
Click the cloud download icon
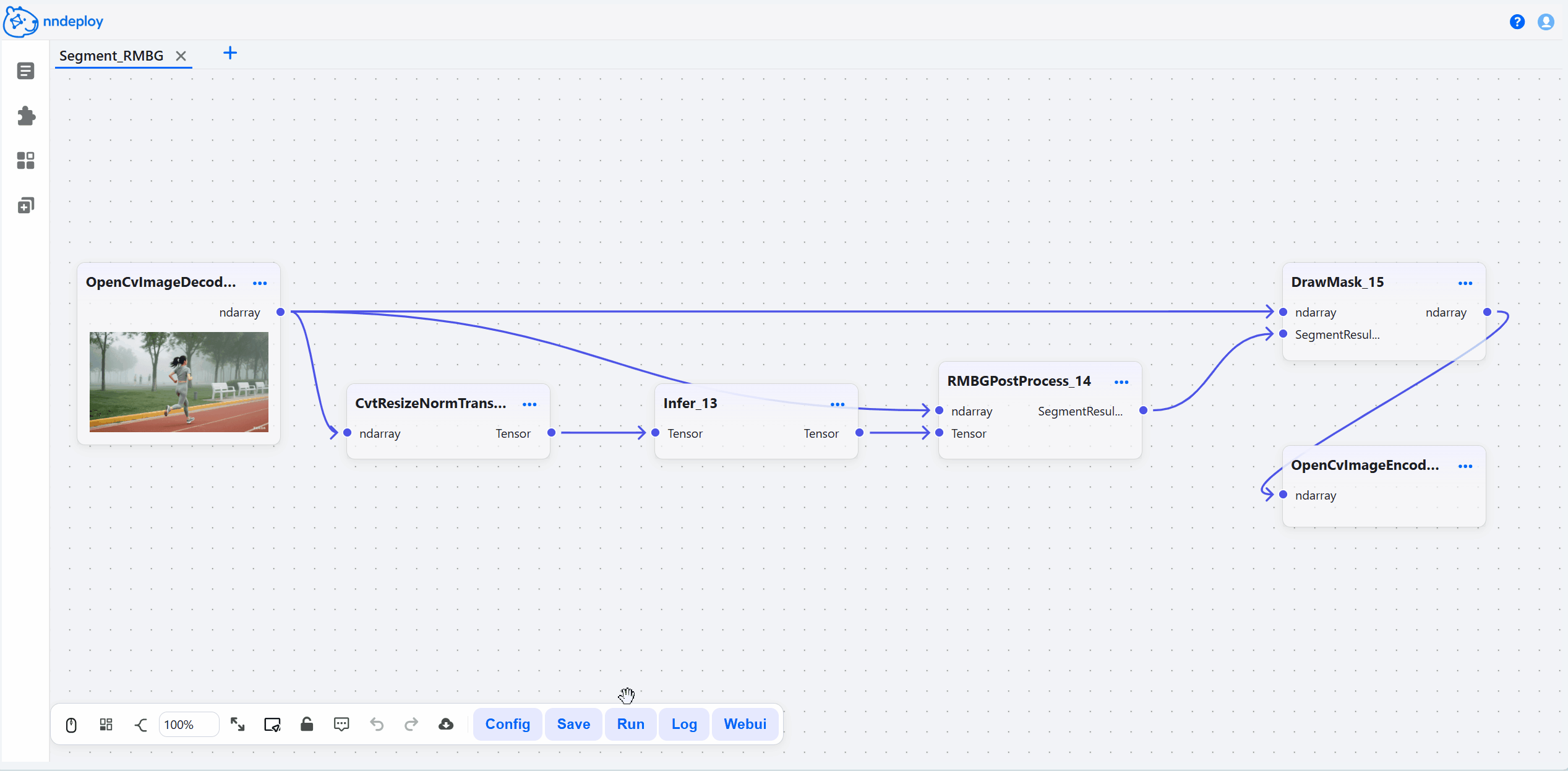(446, 725)
